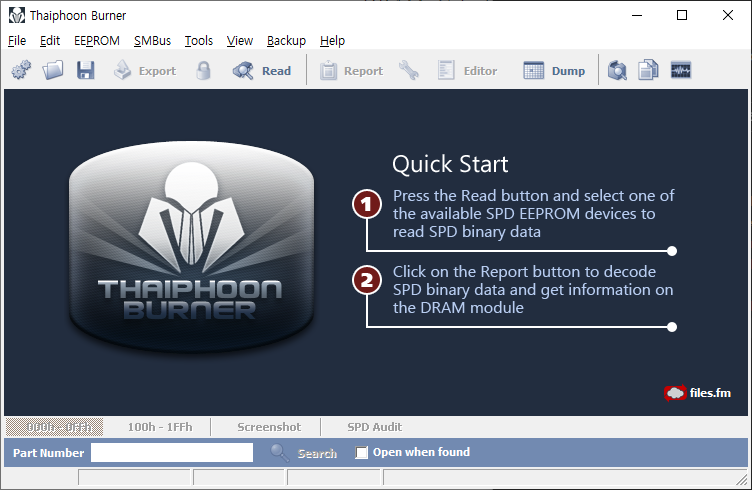Screen dimensions: 752x490
Task: Open the EEPROM menu
Action: pyautogui.click(x=97, y=41)
